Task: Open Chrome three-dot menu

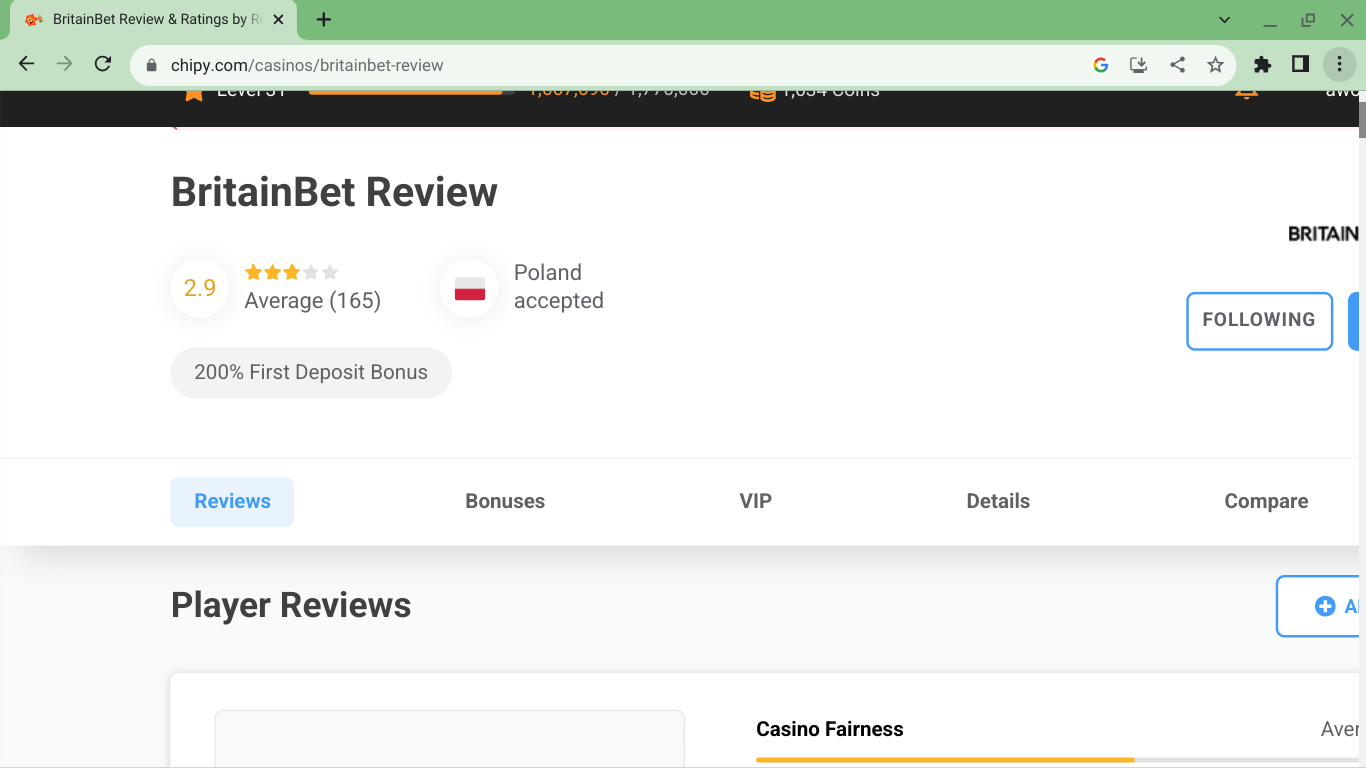Action: pos(1339,64)
